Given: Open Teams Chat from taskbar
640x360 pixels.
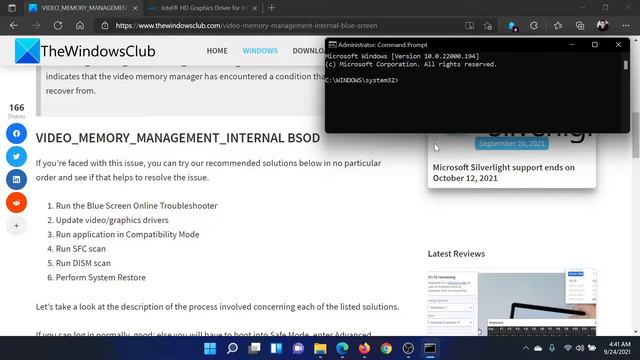Looking at the screenshot, I should tap(298, 348).
